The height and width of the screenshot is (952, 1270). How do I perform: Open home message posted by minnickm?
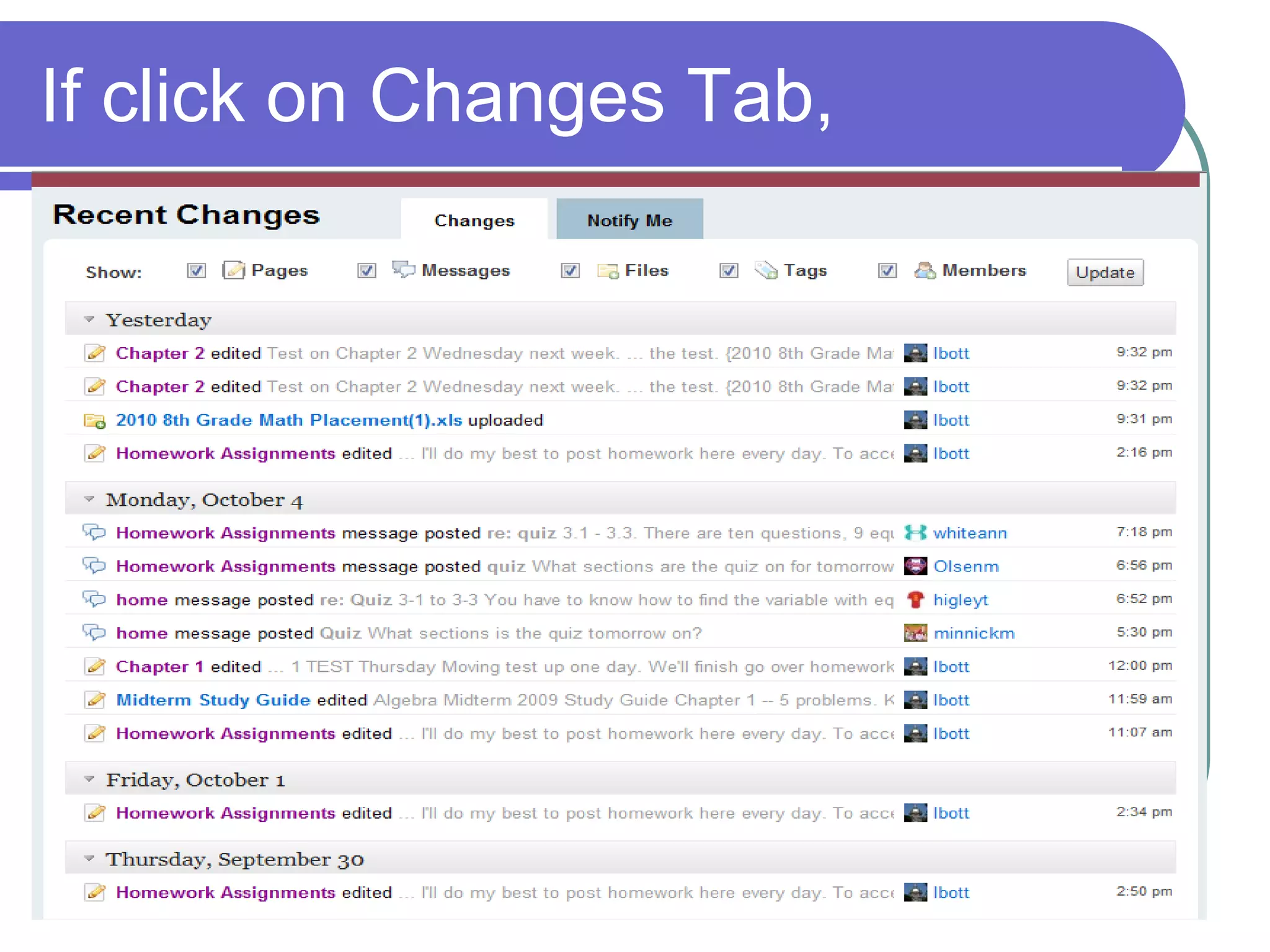click(x=142, y=633)
